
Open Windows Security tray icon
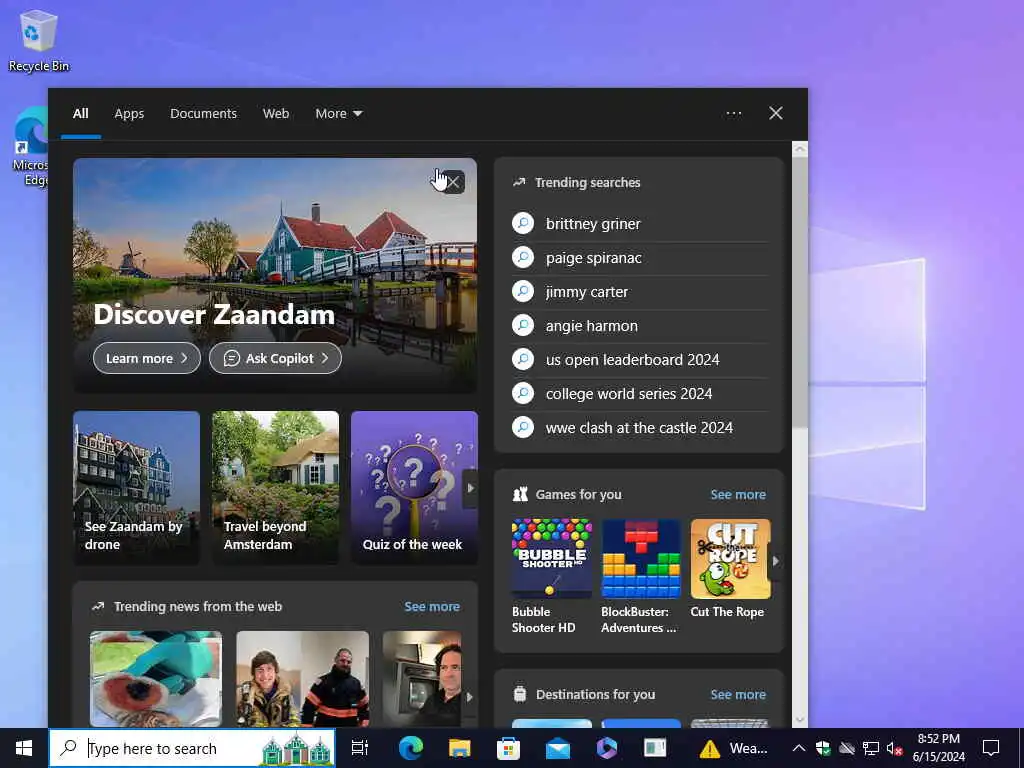pos(823,748)
